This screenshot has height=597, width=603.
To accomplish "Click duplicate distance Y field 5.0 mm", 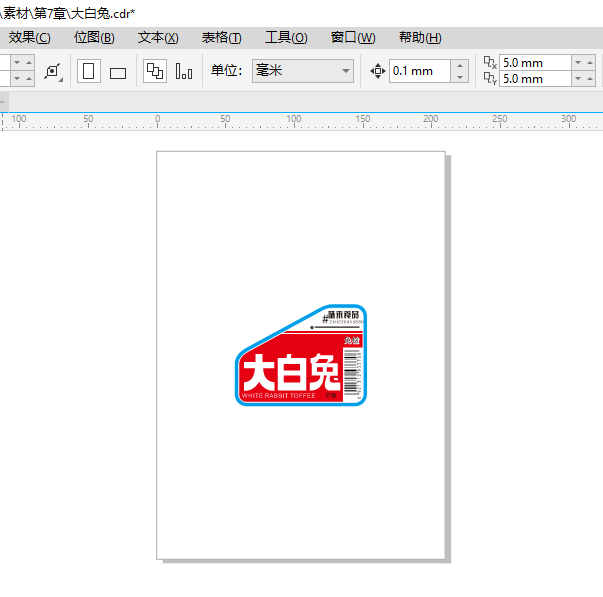I will 535,79.
